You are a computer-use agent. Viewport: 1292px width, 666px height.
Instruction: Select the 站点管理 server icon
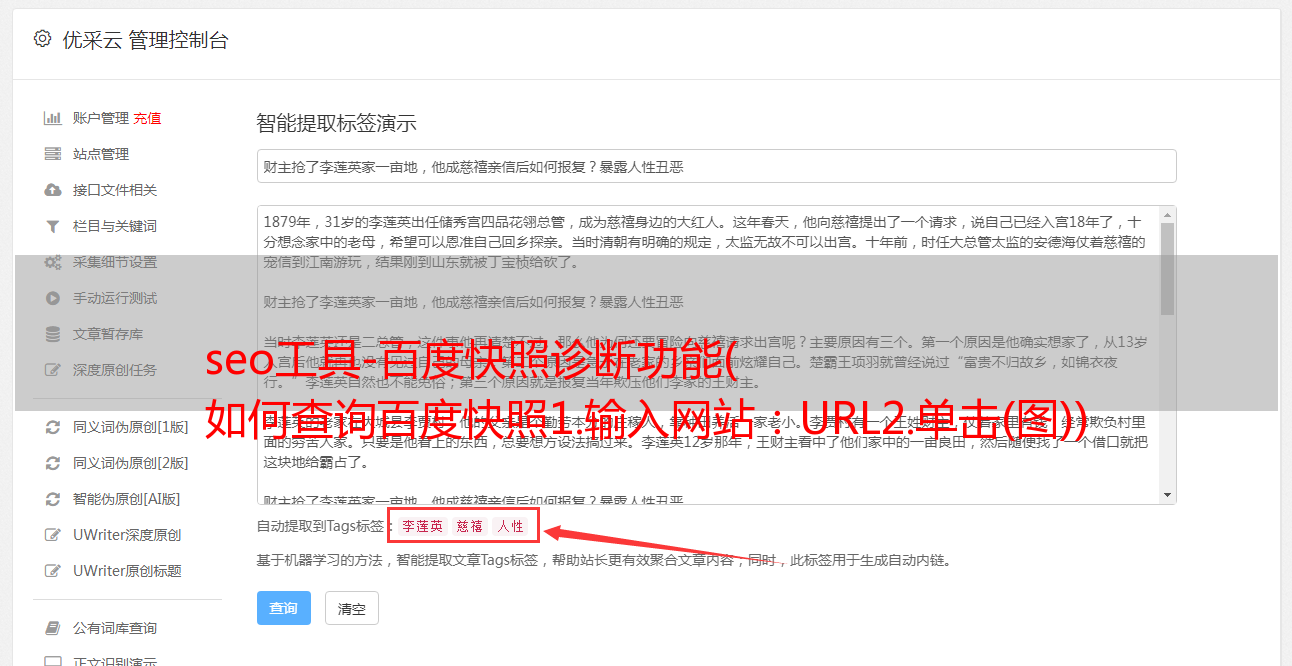pyautogui.click(x=53, y=154)
